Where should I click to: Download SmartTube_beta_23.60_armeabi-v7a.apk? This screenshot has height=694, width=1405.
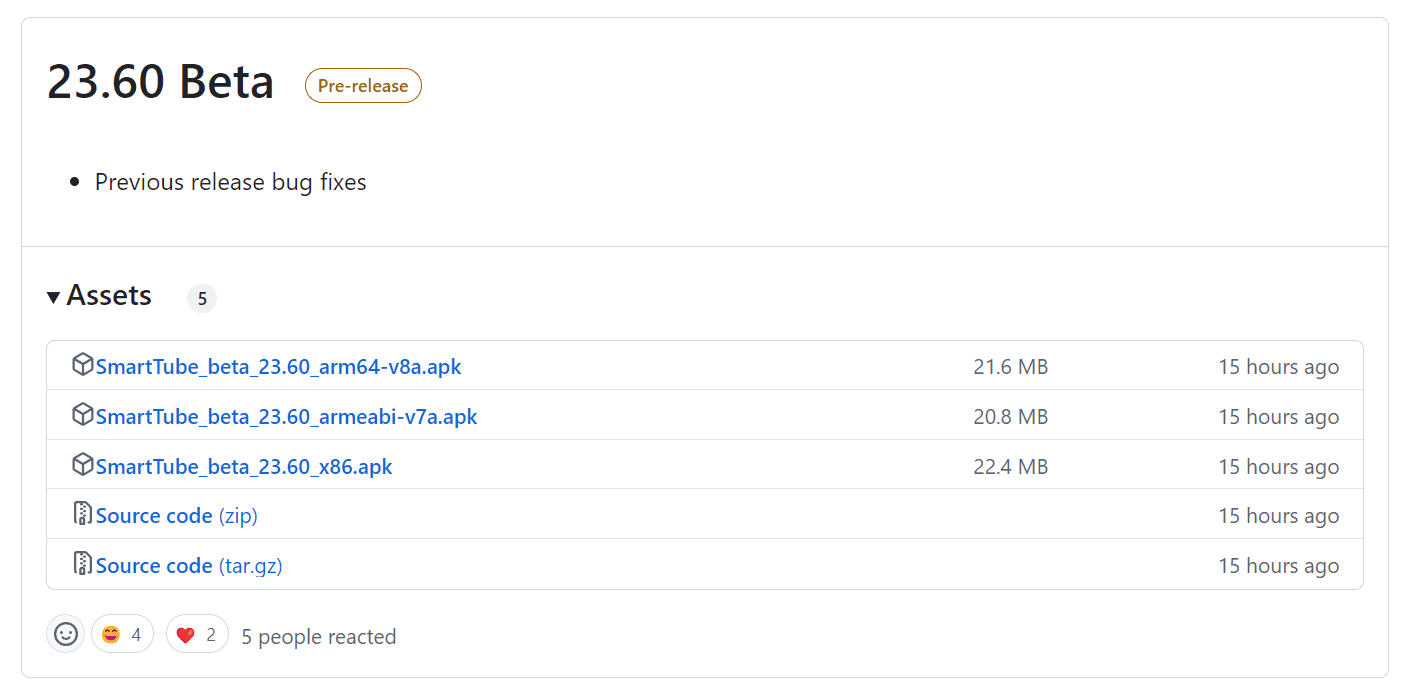point(286,417)
